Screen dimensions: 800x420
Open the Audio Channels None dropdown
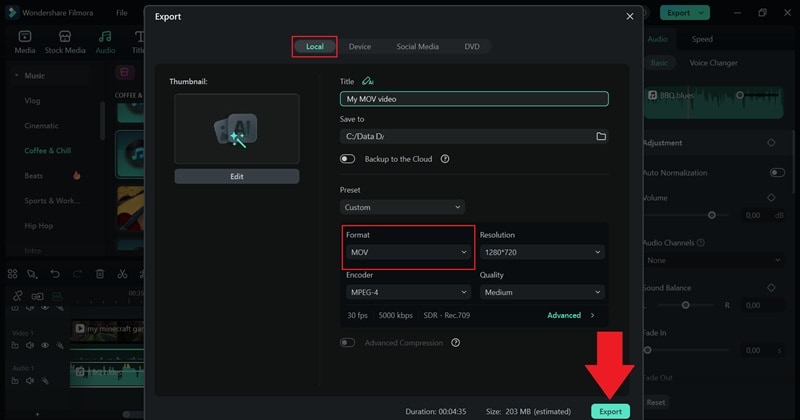click(712, 260)
